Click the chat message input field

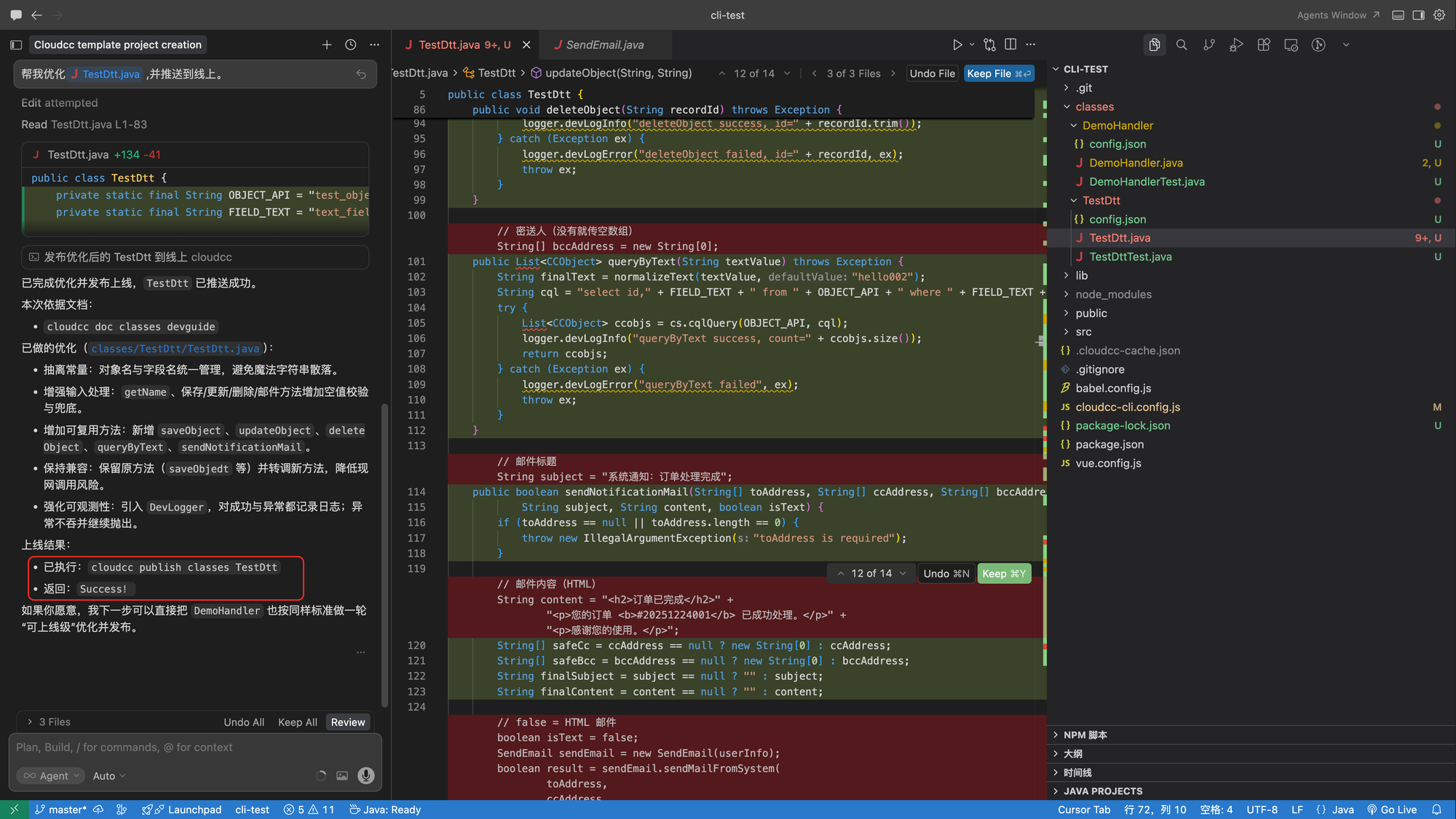coord(195,748)
